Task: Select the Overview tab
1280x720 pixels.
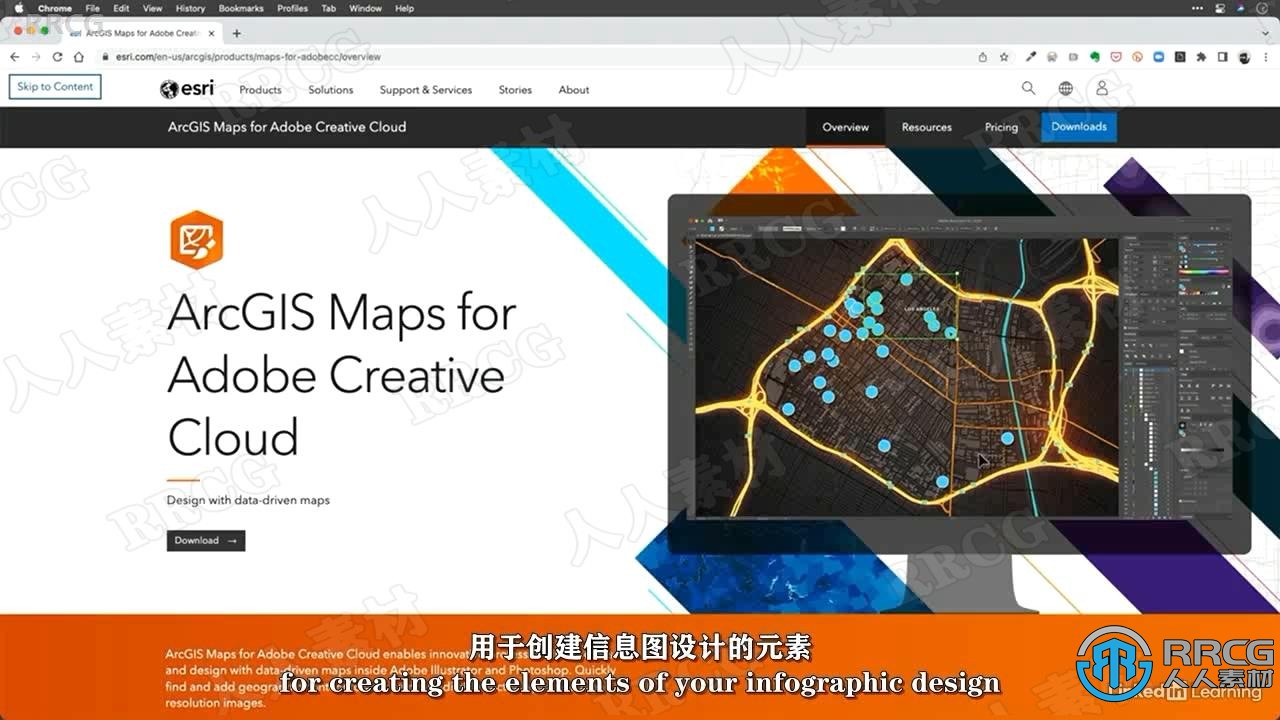Action: coord(846,127)
